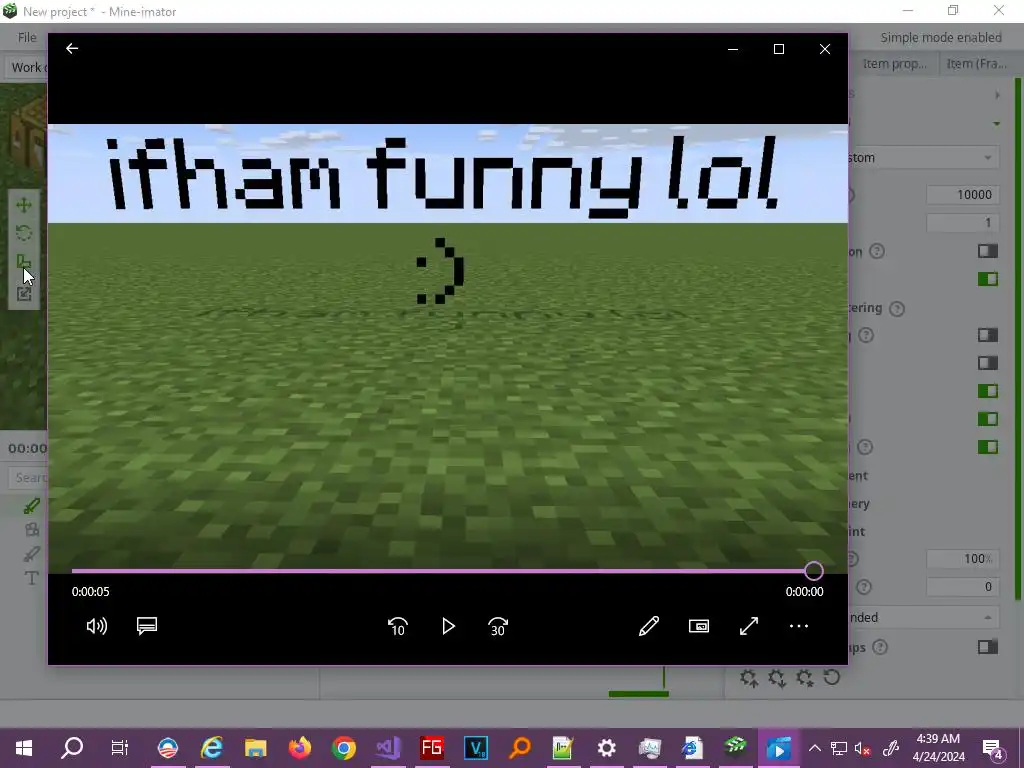
Task: Open Task View on taskbar
Action: tap(120, 748)
